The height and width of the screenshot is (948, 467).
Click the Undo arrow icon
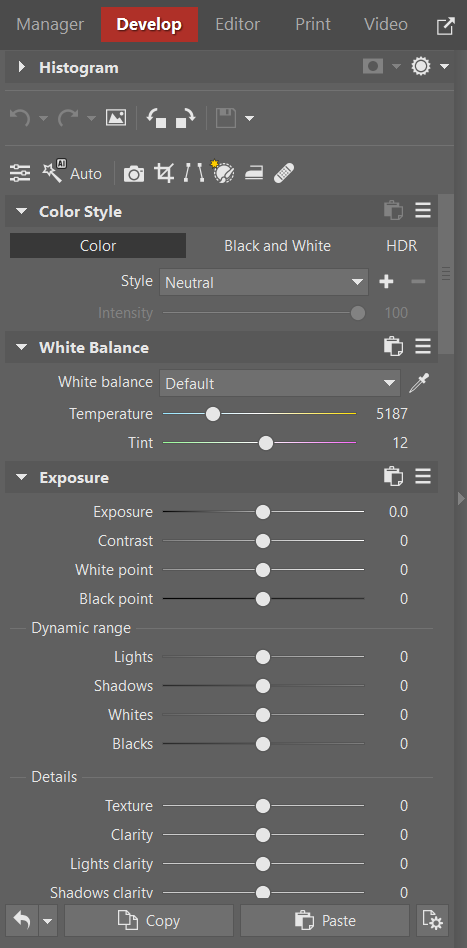click(x=20, y=117)
